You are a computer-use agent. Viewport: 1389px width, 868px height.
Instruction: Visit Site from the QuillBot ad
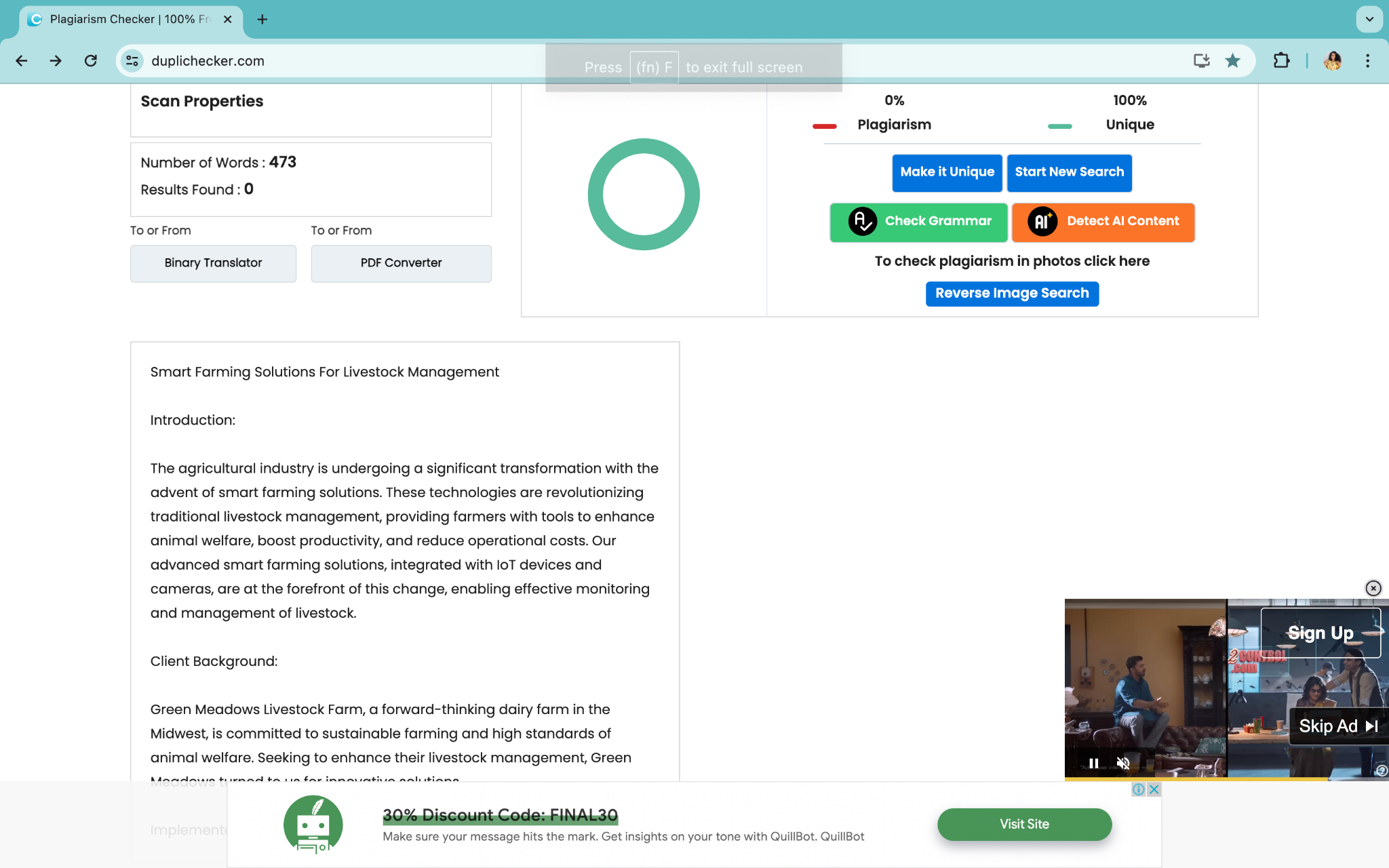coord(1024,824)
